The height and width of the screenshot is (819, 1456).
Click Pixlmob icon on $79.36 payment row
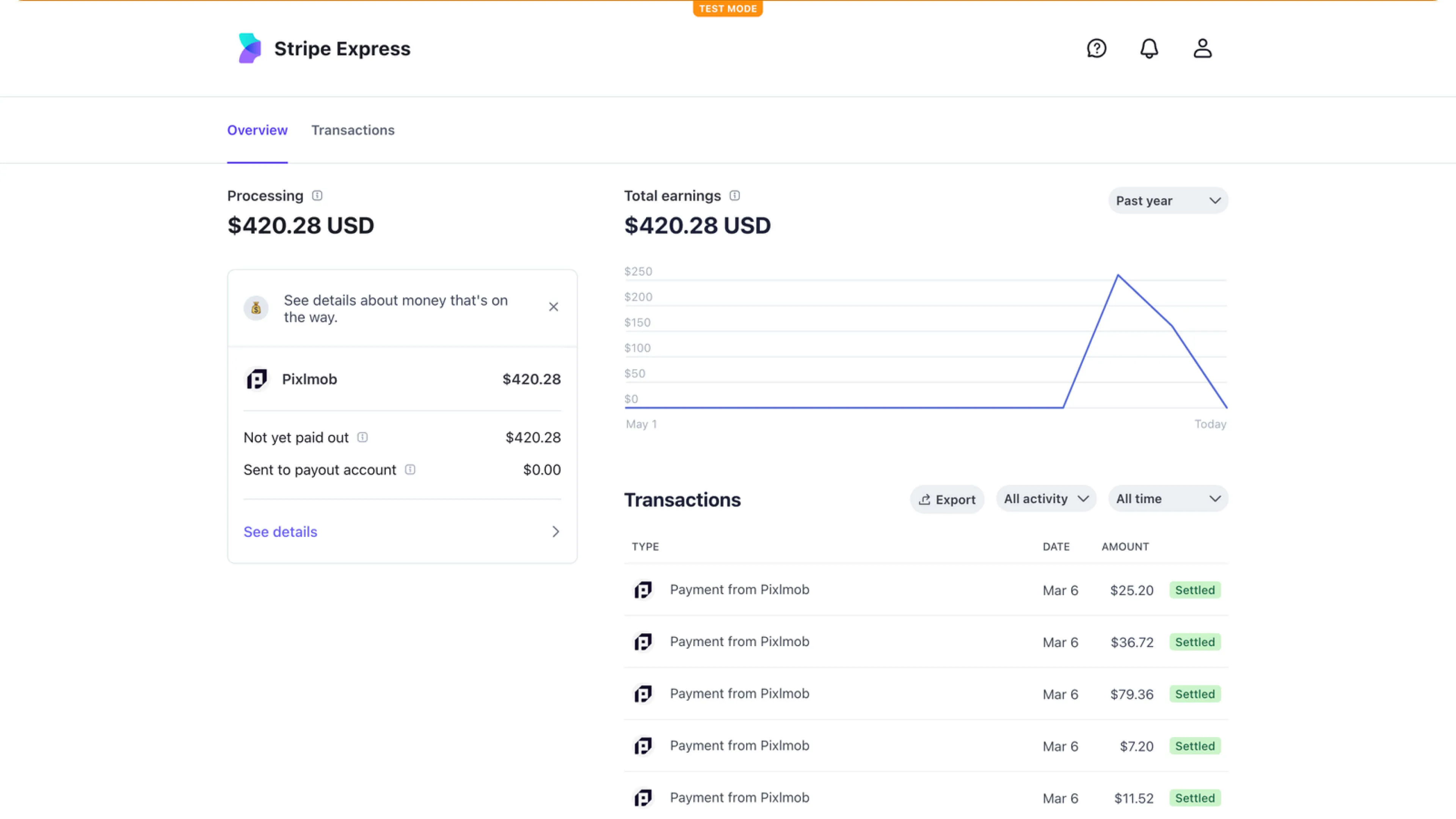click(643, 694)
